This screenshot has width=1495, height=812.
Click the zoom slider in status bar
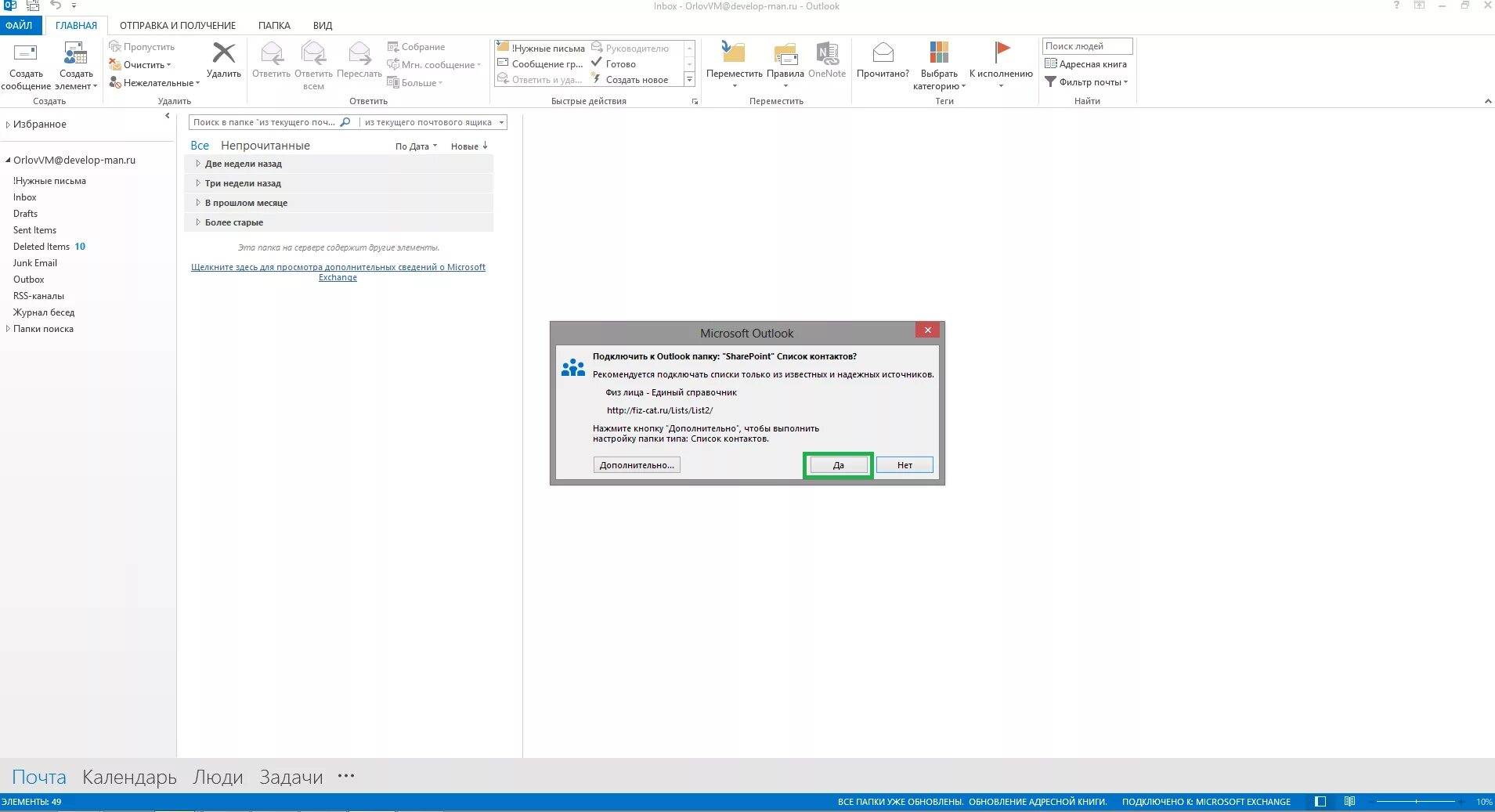point(1415,802)
